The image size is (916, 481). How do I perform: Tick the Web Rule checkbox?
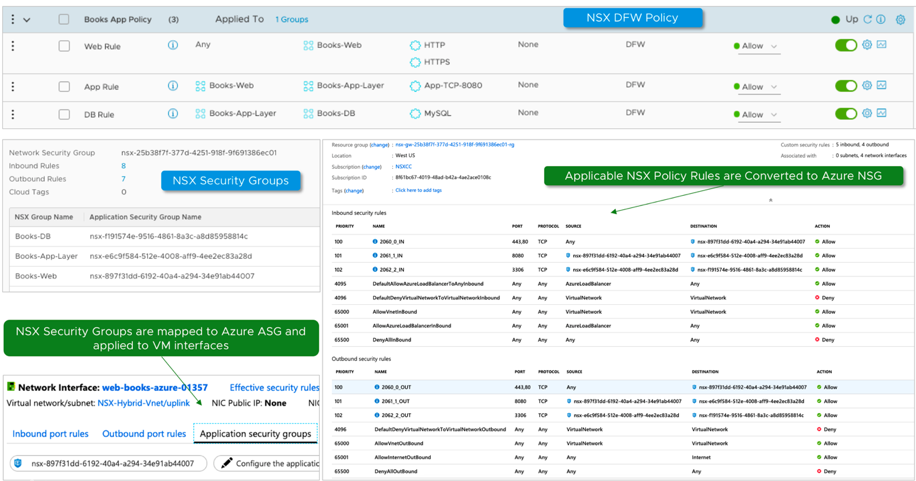tap(64, 46)
